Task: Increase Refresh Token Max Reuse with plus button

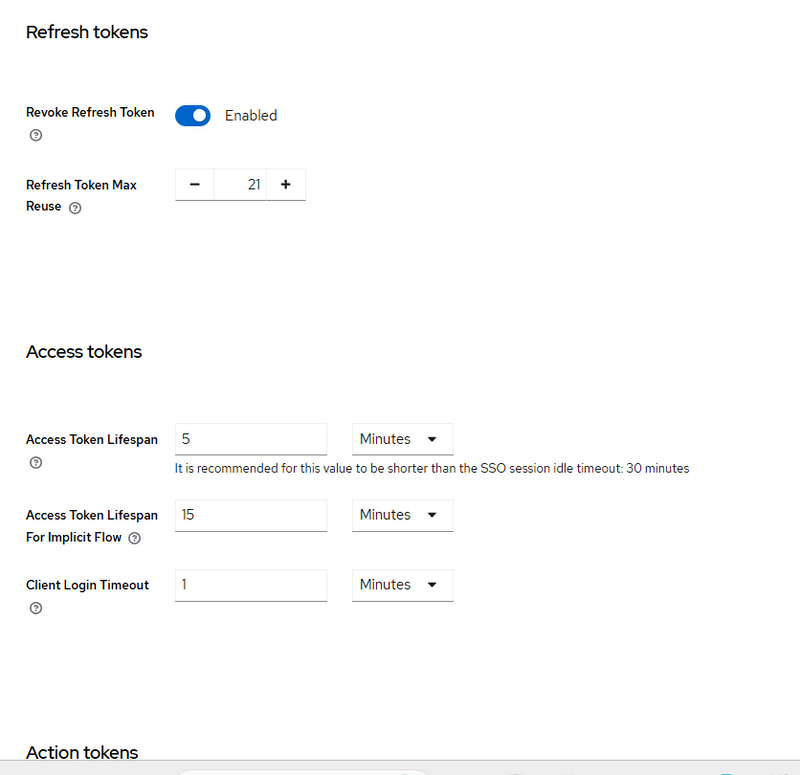Action: [x=286, y=185]
